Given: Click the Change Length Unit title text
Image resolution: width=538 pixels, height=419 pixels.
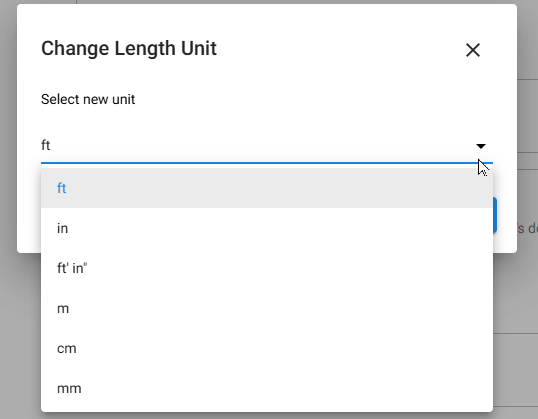Looking at the screenshot, I should [x=129, y=48].
